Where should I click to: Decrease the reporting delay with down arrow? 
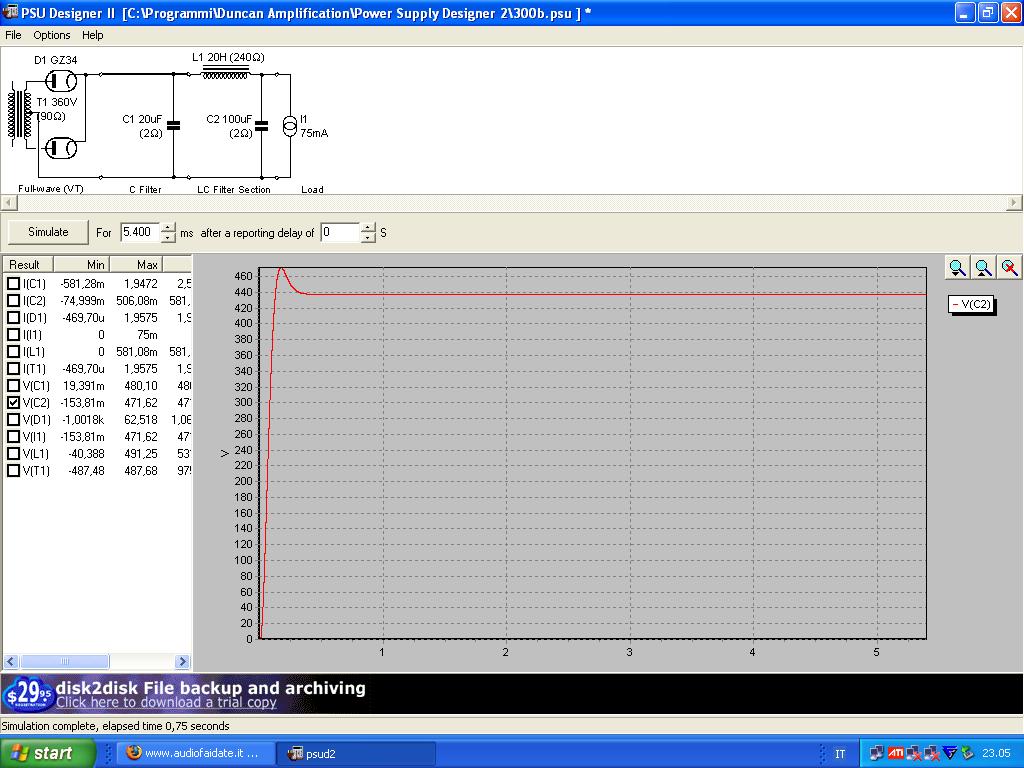pos(368,237)
